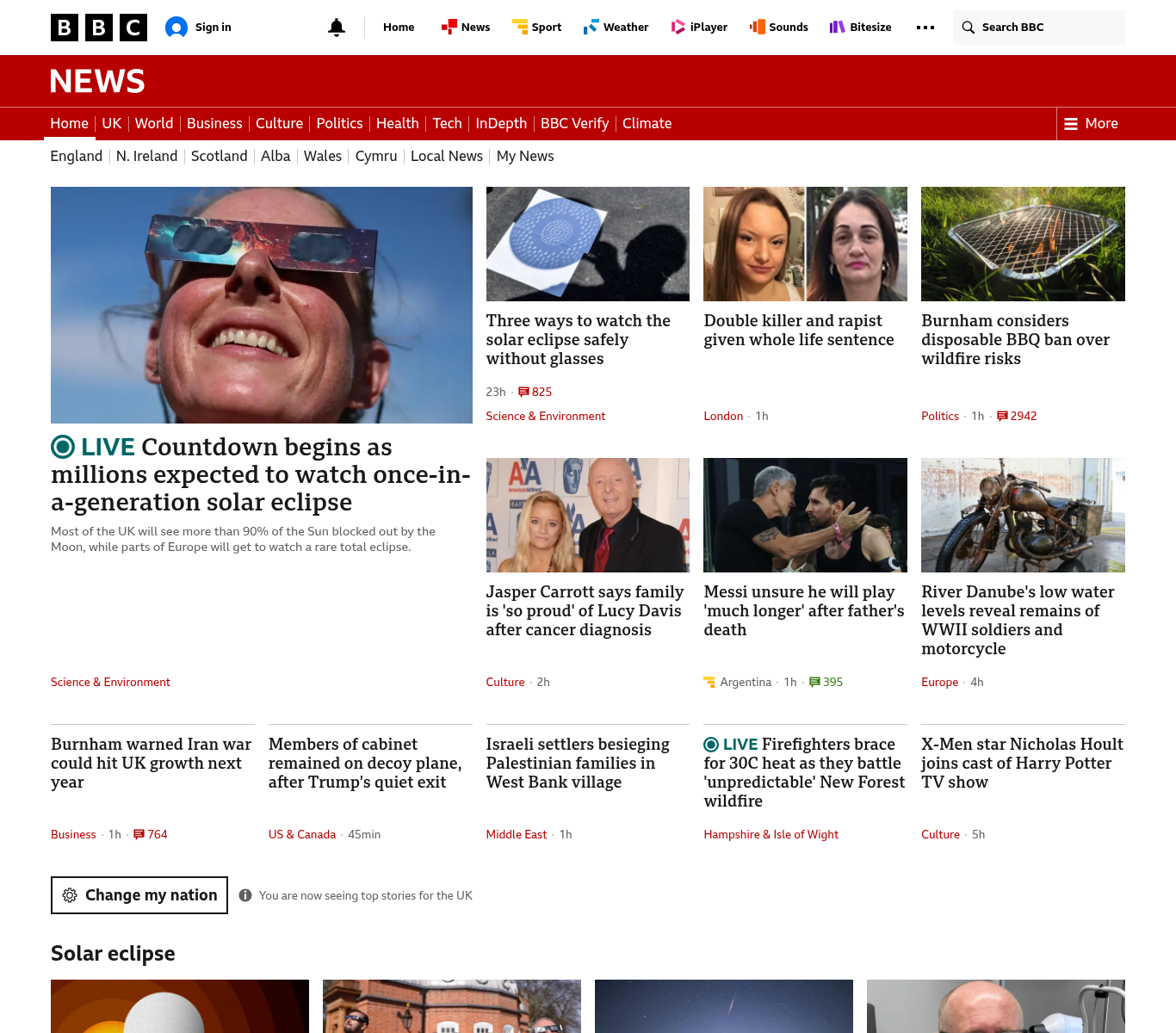Click the Search BBC input field

tap(1039, 28)
